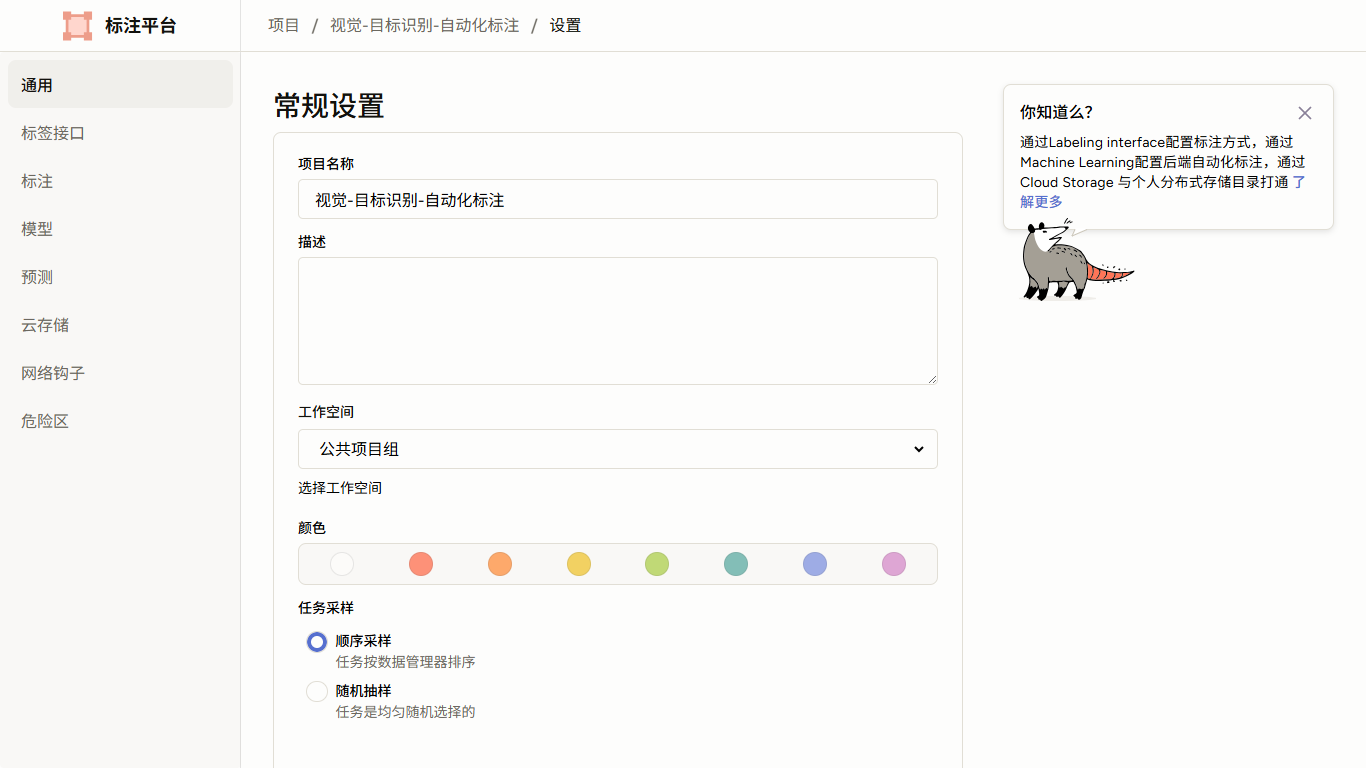Go to the 模型 settings section
The height and width of the screenshot is (768, 1366).
click(120, 229)
